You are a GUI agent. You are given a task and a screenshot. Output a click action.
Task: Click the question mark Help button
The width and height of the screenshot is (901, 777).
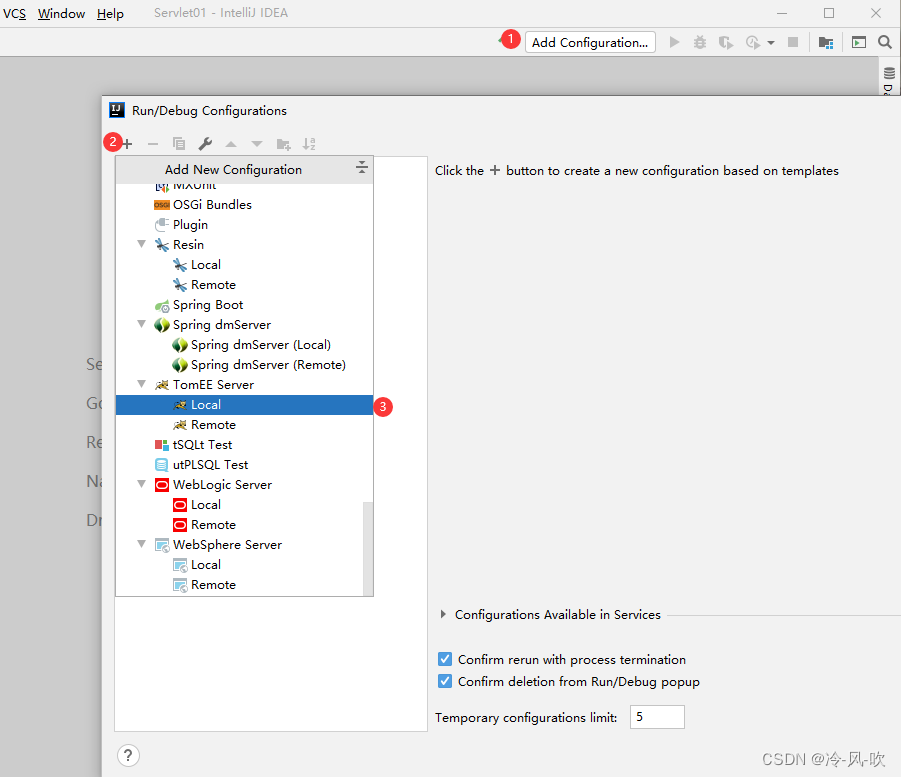coord(128,755)
